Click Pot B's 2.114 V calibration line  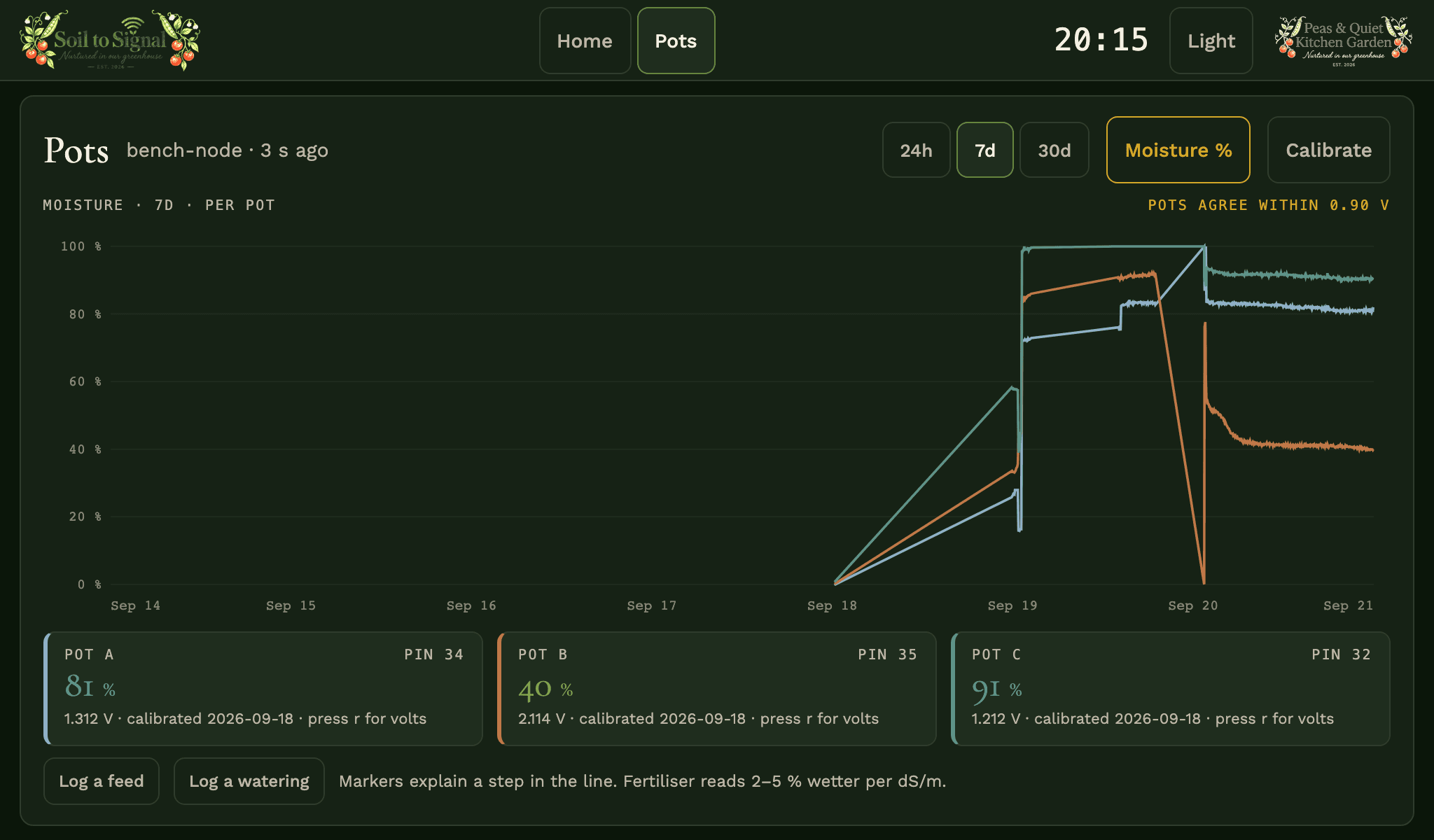pos(698,719)
